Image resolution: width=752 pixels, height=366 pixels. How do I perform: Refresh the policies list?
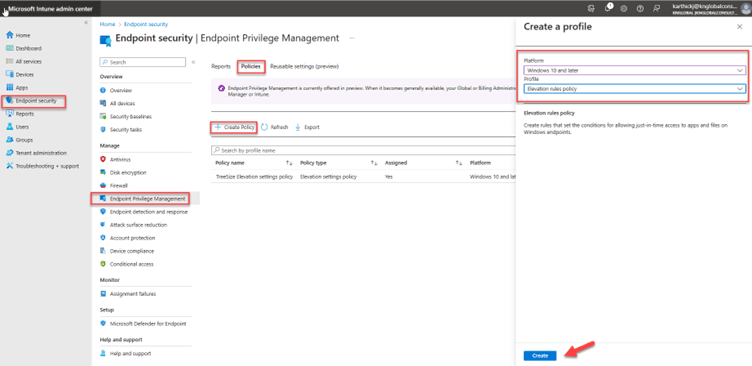click(x=275, y=127)
